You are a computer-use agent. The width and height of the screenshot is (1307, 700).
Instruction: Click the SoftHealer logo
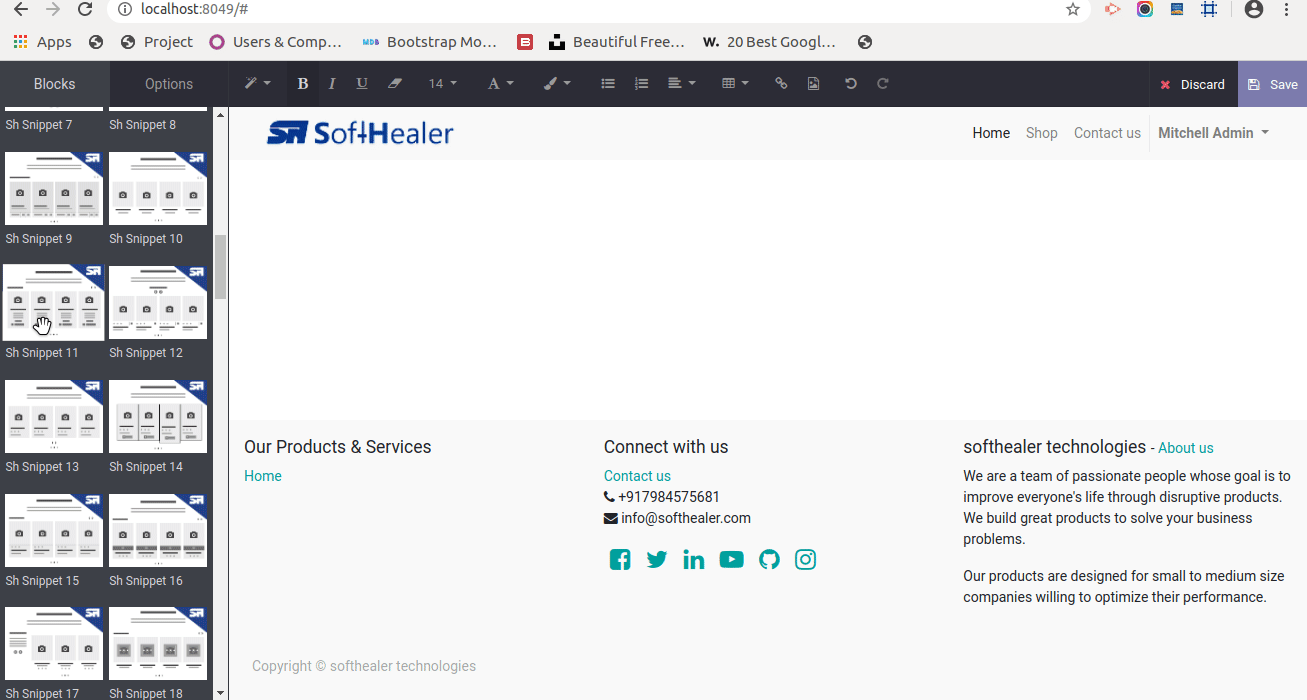point(360,133)
